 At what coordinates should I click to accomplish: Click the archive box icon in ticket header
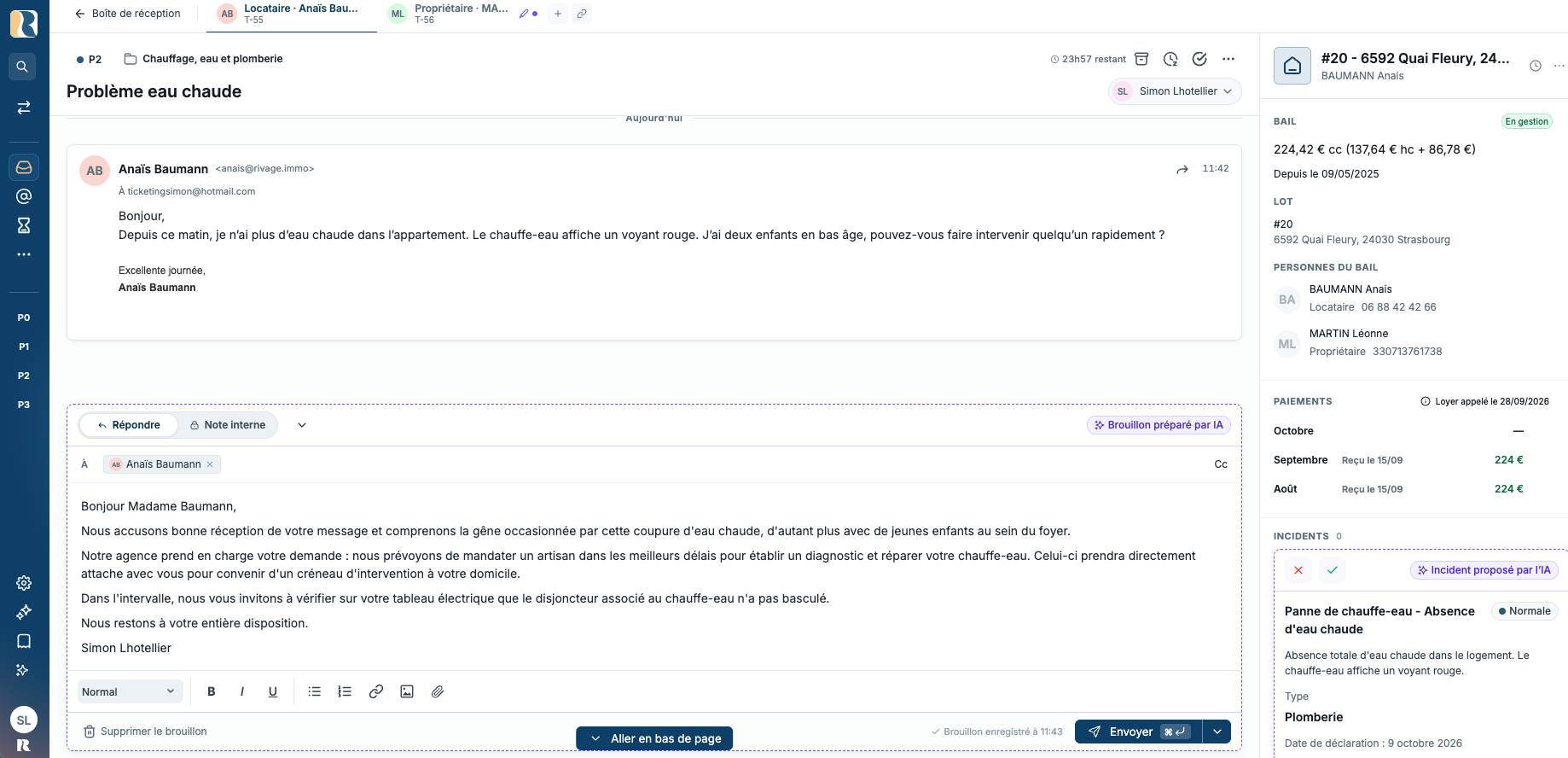[x=1141, y=59]
